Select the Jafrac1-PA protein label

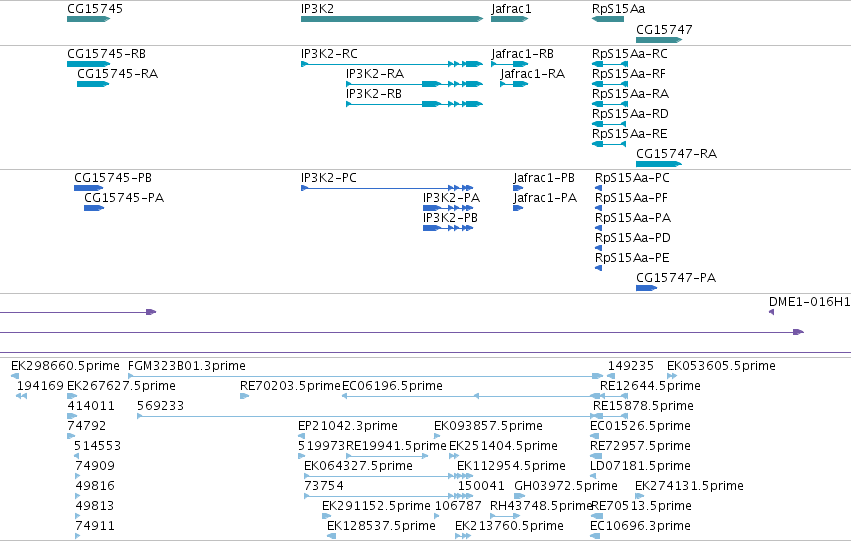pos(545,198)
